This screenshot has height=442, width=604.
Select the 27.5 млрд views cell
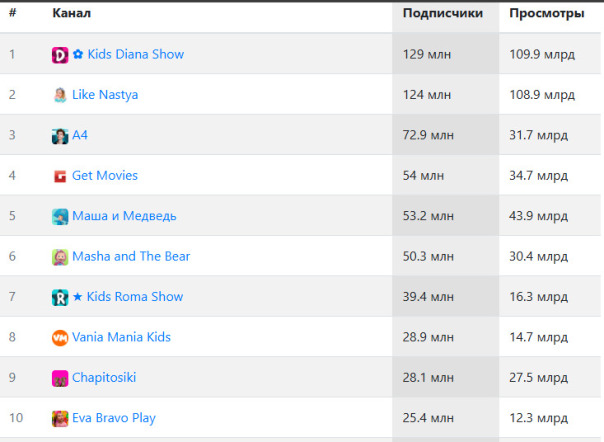coord(550,378)
